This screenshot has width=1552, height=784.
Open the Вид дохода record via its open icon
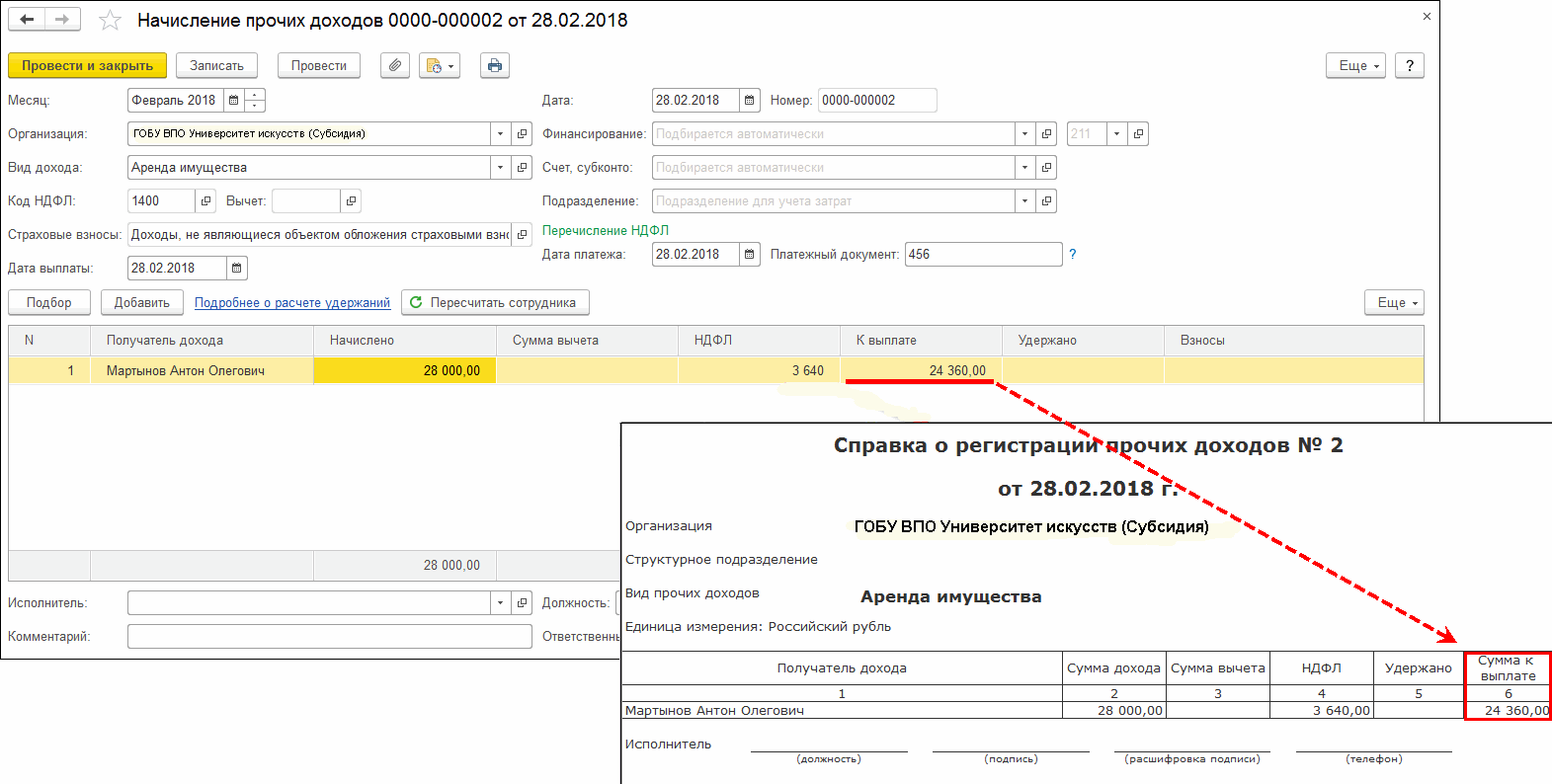point(523,167)
